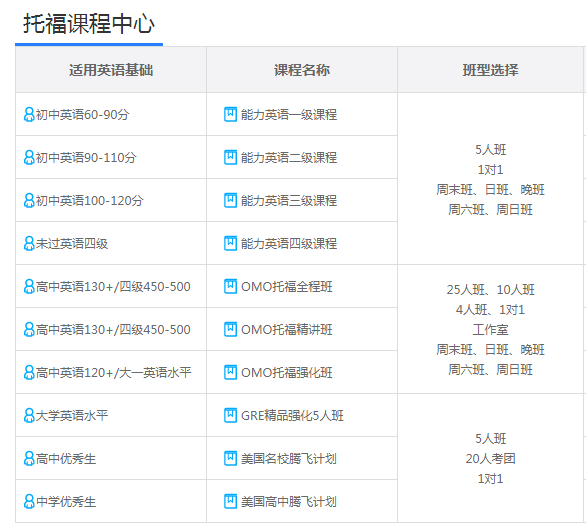Open OMO托福强化班 course link
The height and width of the screenshot is (524, 586).
coord(287,373)
